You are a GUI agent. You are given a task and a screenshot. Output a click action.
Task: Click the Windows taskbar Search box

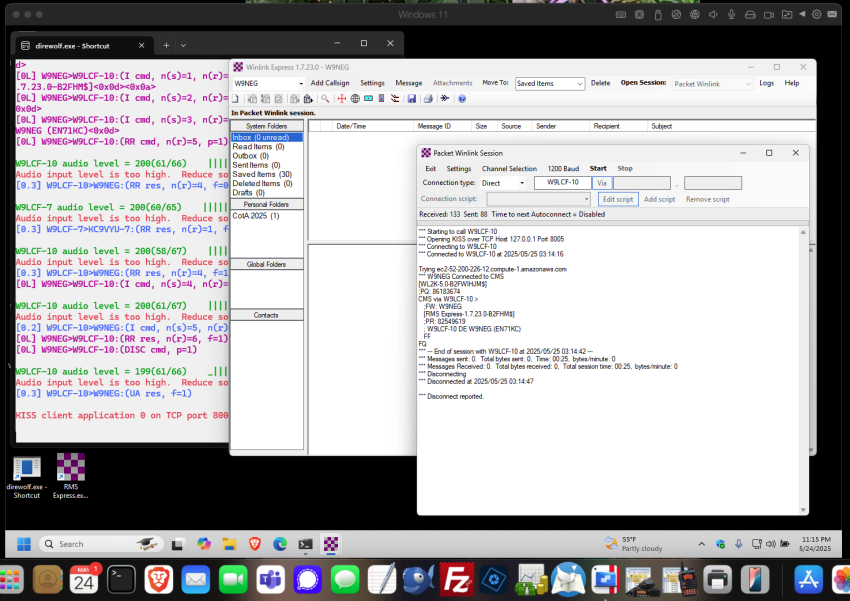click(101, 544)
